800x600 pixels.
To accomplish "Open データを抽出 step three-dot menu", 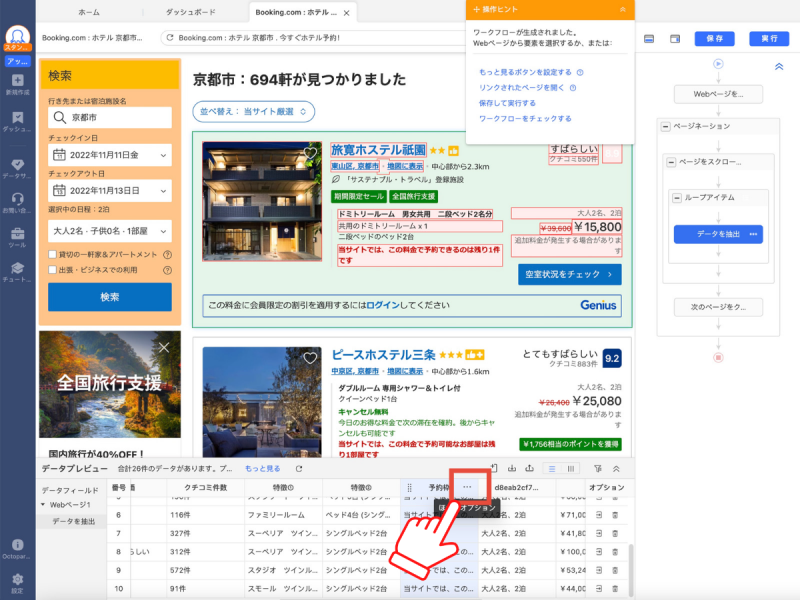I will tap(753, 234).
